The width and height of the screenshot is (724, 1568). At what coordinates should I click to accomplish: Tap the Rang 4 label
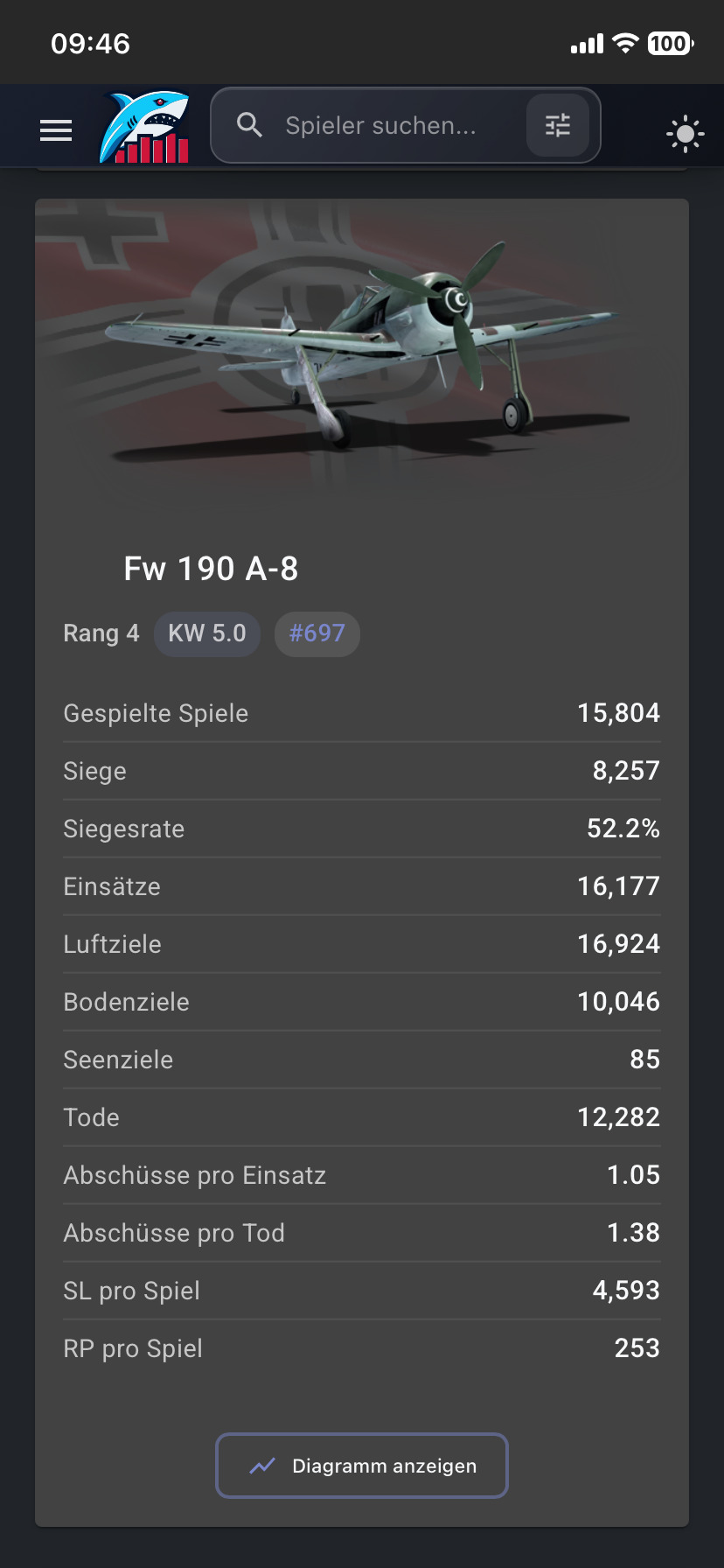[101, 633]
